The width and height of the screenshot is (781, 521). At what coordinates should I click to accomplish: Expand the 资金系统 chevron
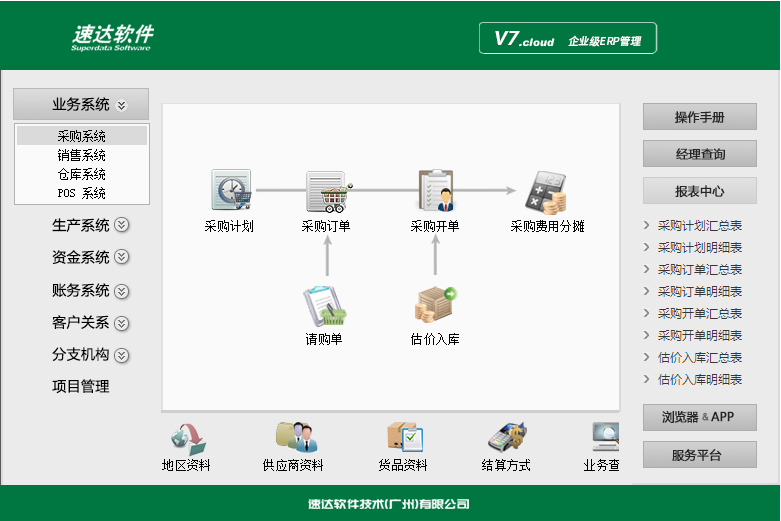(x=122, y=257)
